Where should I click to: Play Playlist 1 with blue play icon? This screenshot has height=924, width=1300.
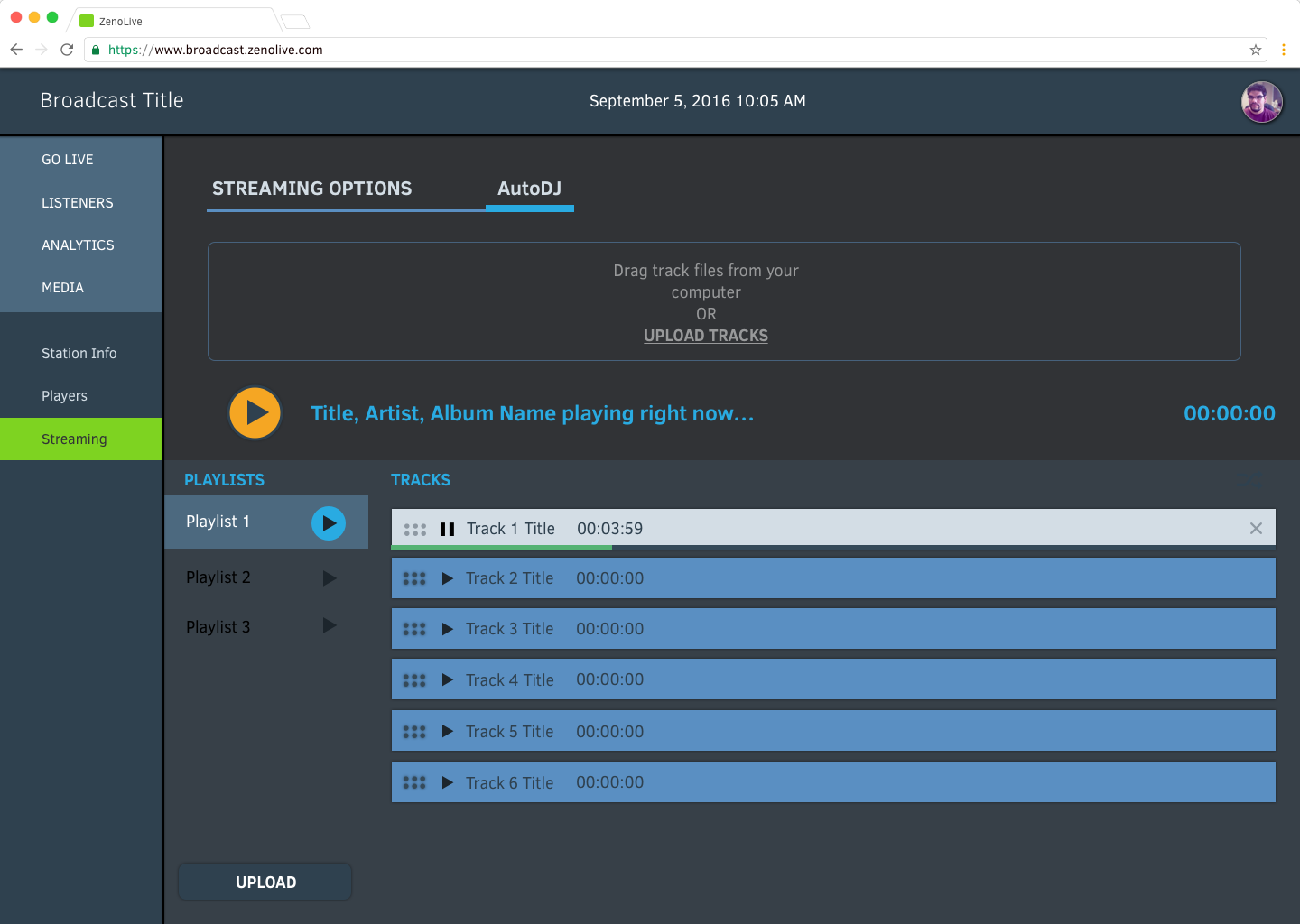329,523
